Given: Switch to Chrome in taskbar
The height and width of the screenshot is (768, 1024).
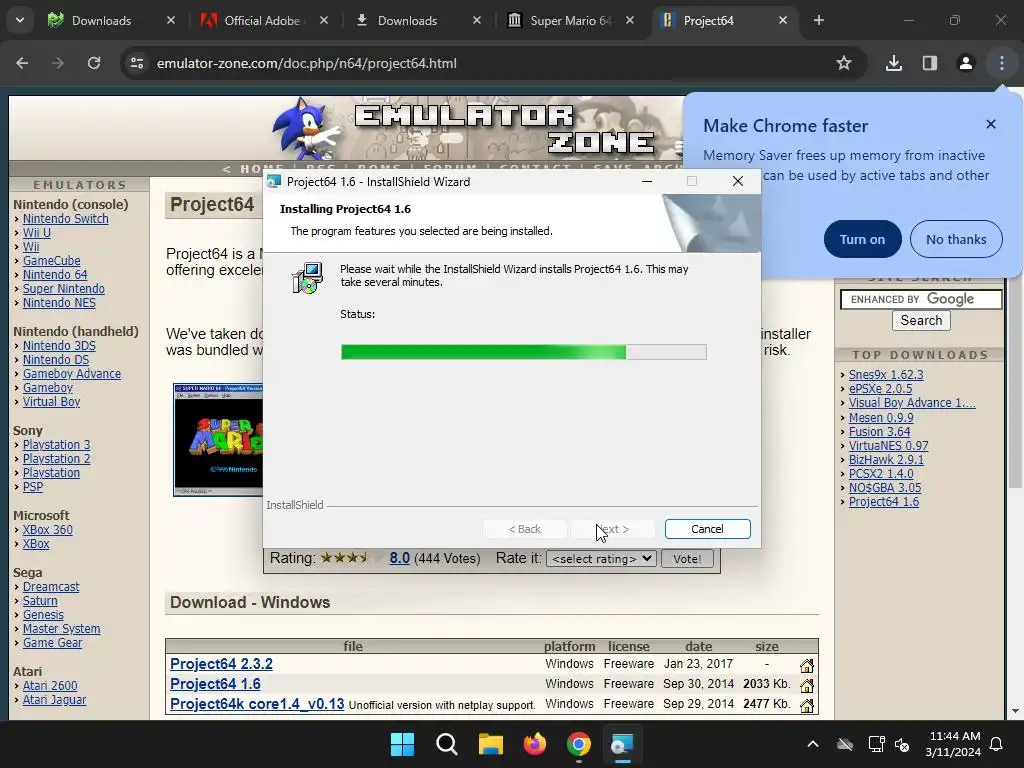Looking at the screenshot, I should (x=579, y=744).
